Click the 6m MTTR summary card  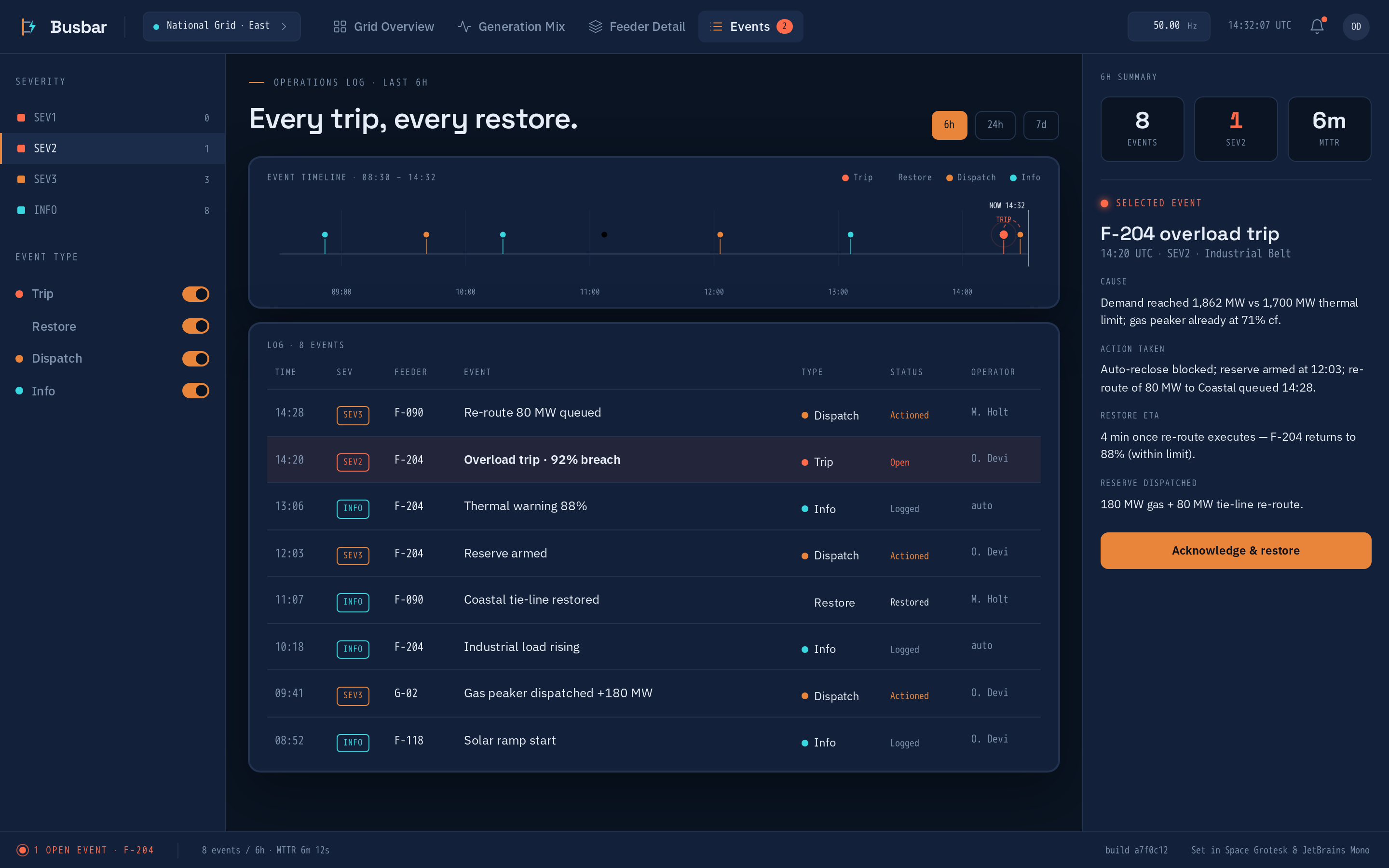1329,129
